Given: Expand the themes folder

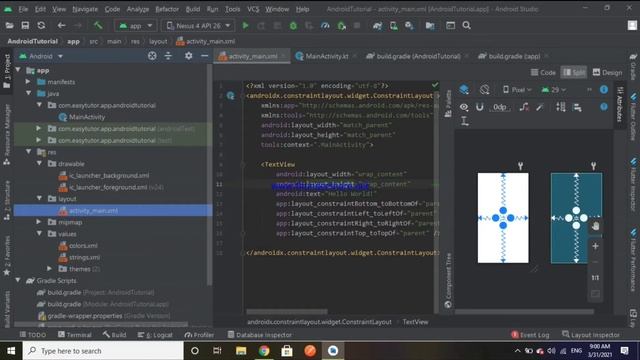Looking at the screenshot, I should 49,269.
